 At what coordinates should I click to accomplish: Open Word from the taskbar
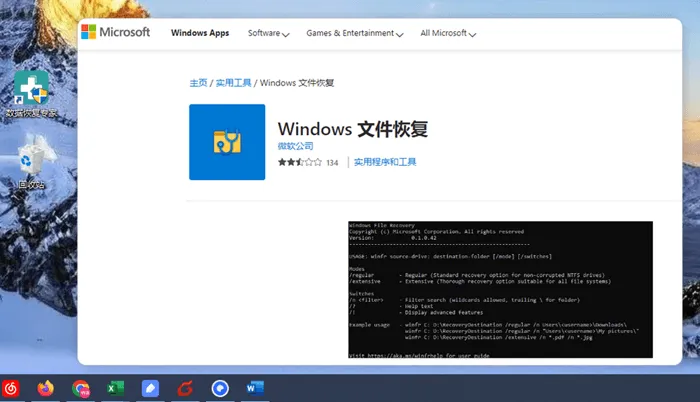[x=255, y=389]
